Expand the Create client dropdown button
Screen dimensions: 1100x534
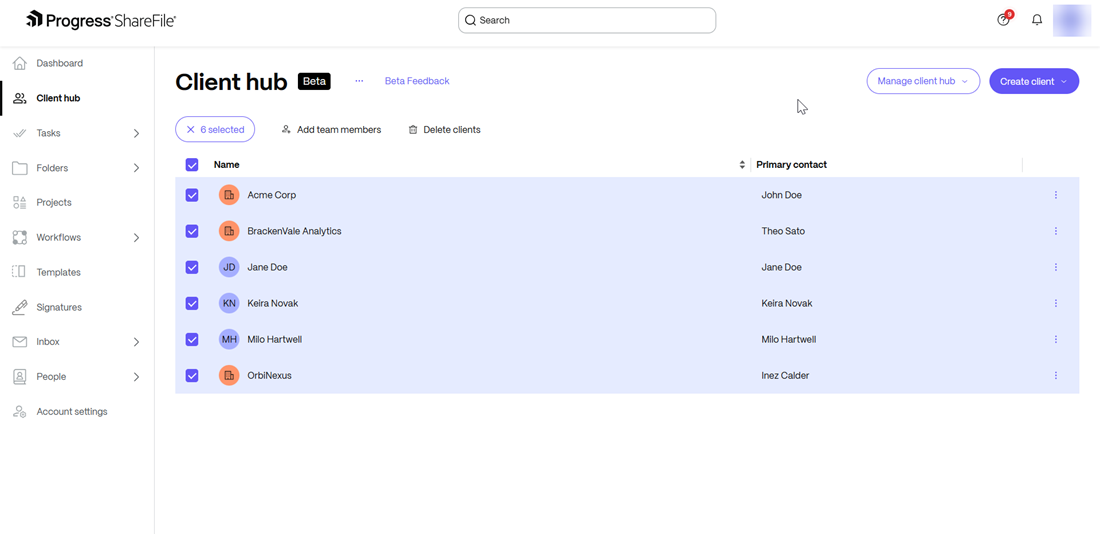(1034, 81)
